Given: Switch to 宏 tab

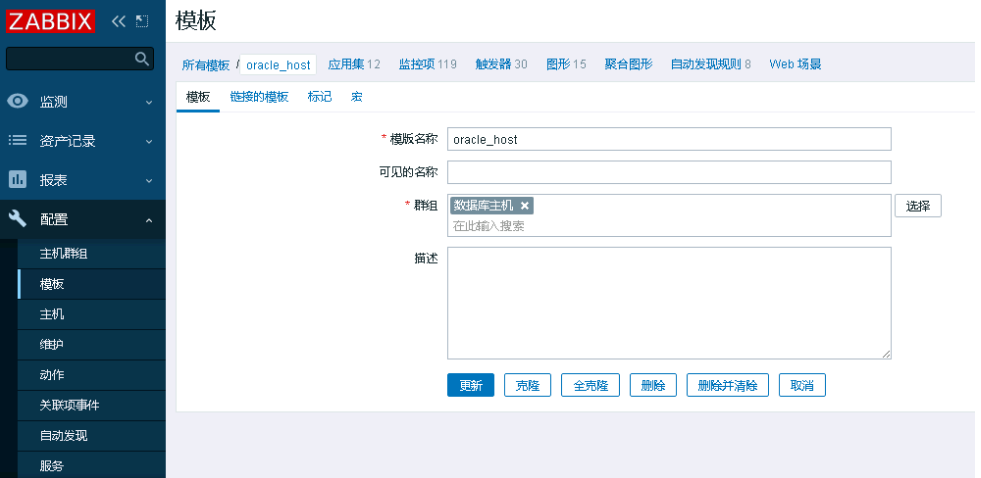Looking at the screenshot, I should (357, 97).
